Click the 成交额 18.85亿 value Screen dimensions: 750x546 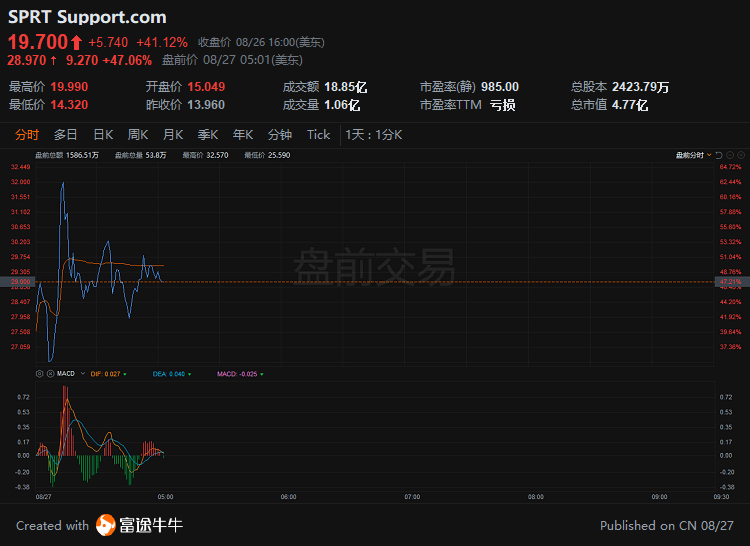345,87
